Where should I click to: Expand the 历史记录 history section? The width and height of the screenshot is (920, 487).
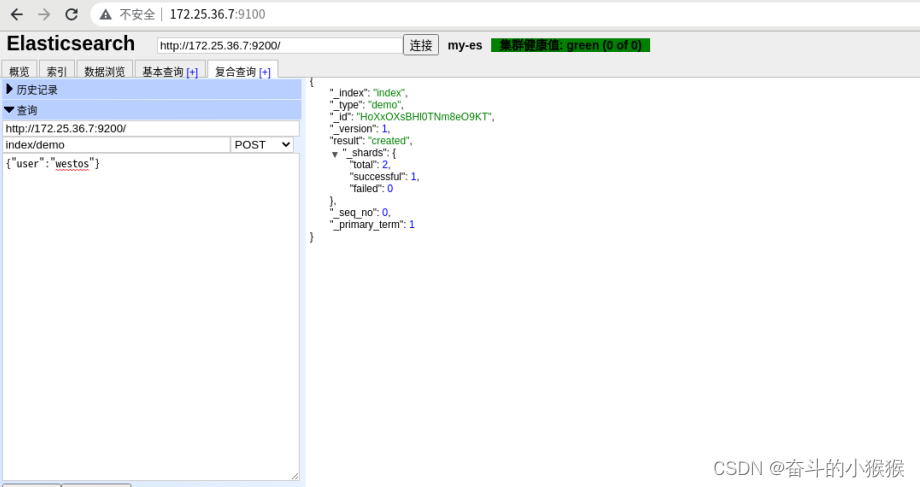(152, 90)
